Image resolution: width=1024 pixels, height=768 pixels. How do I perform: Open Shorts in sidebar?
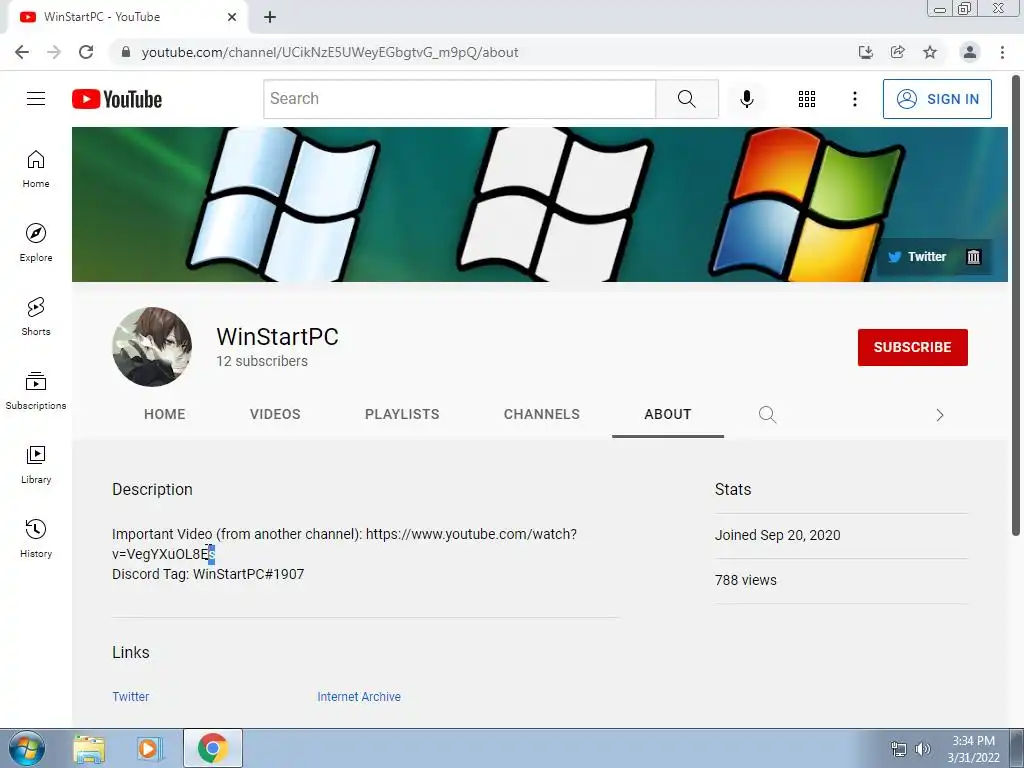point(36,316)
